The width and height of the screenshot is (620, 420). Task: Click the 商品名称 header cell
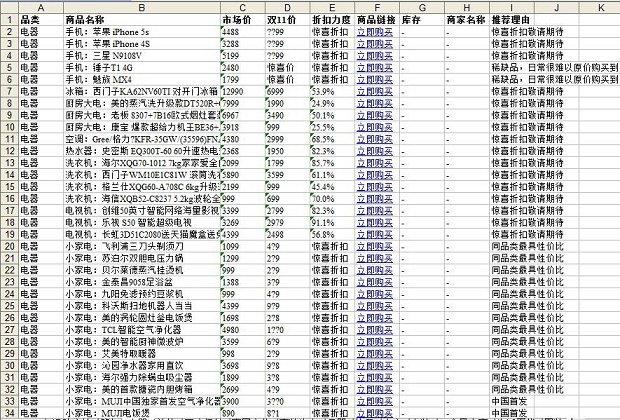point(142,20)
